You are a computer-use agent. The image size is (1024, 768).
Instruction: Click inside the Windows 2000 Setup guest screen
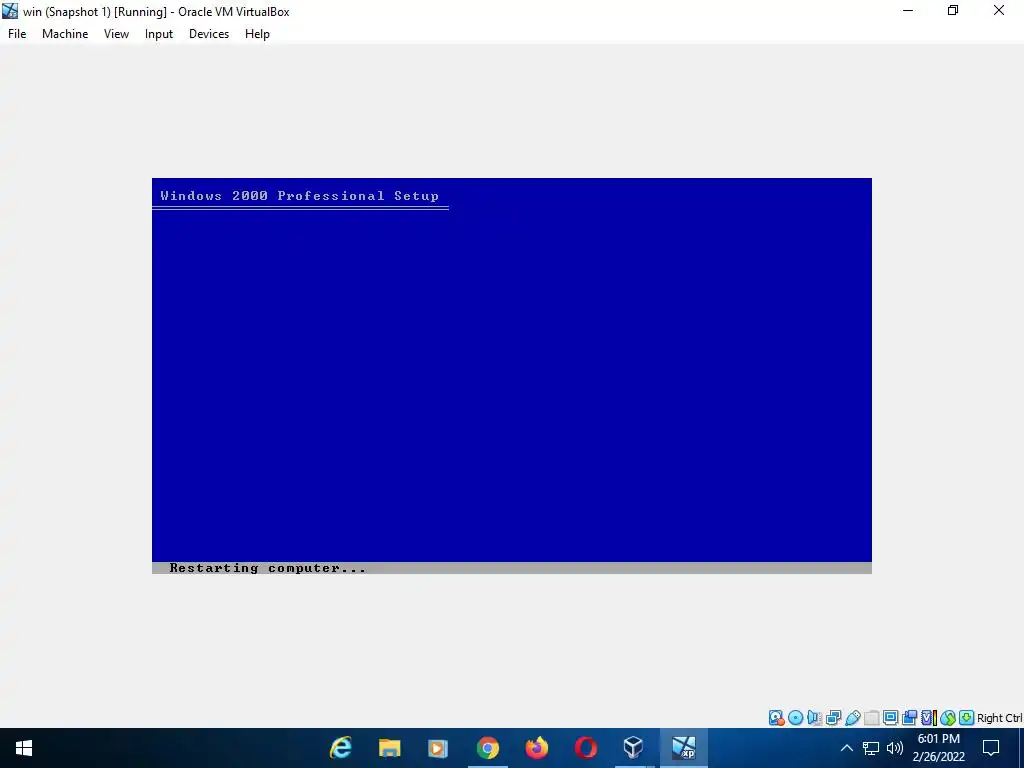(x=512, y=376)
